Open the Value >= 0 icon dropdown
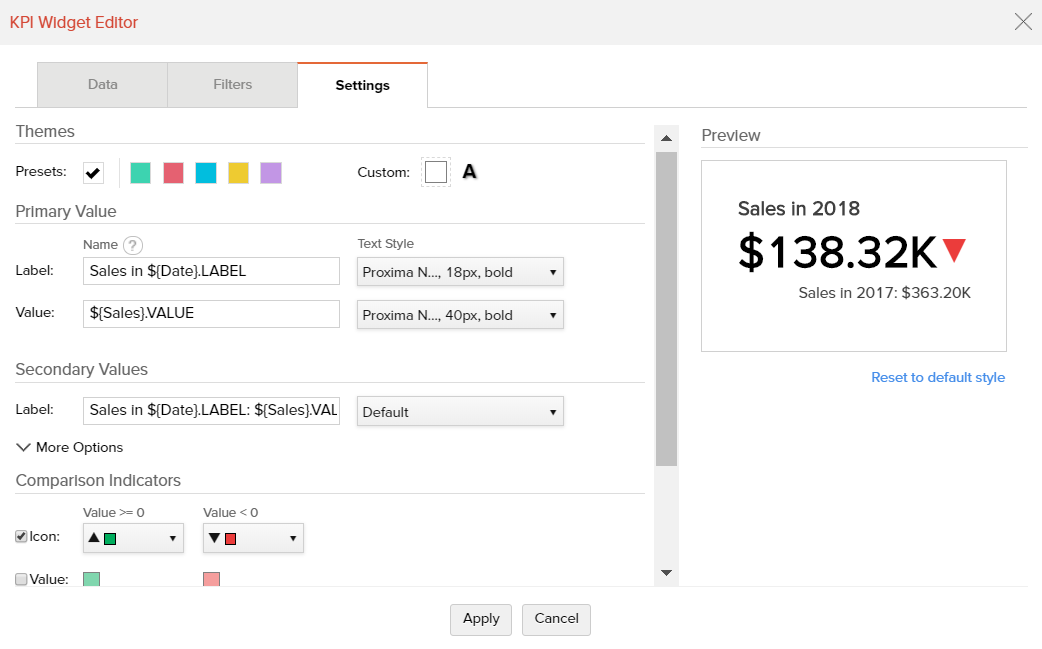This screenshot has width=1042, height=649. point(133,537)
